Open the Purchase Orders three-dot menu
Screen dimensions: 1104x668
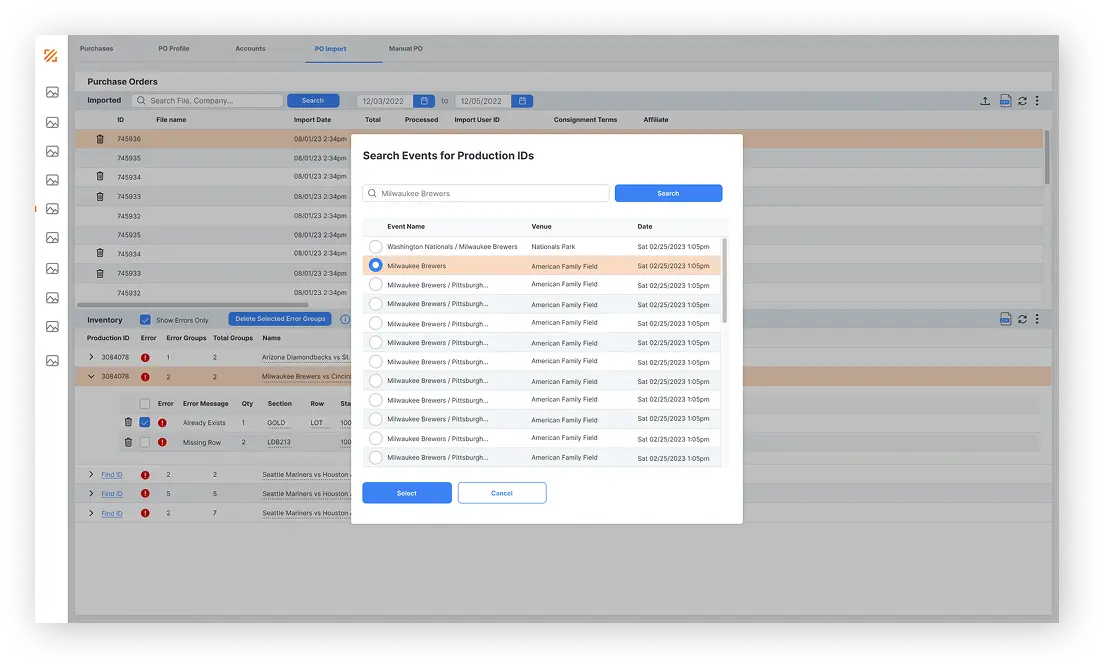1037,101
